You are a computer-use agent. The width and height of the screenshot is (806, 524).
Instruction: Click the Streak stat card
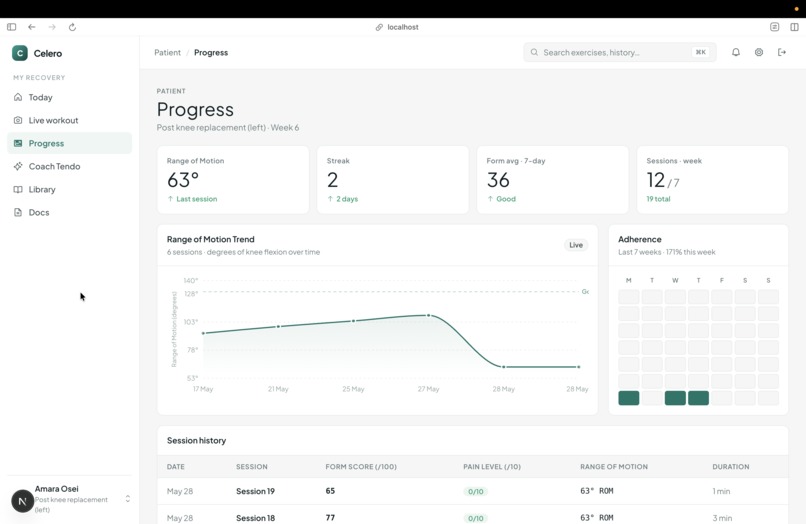point(393,179)
